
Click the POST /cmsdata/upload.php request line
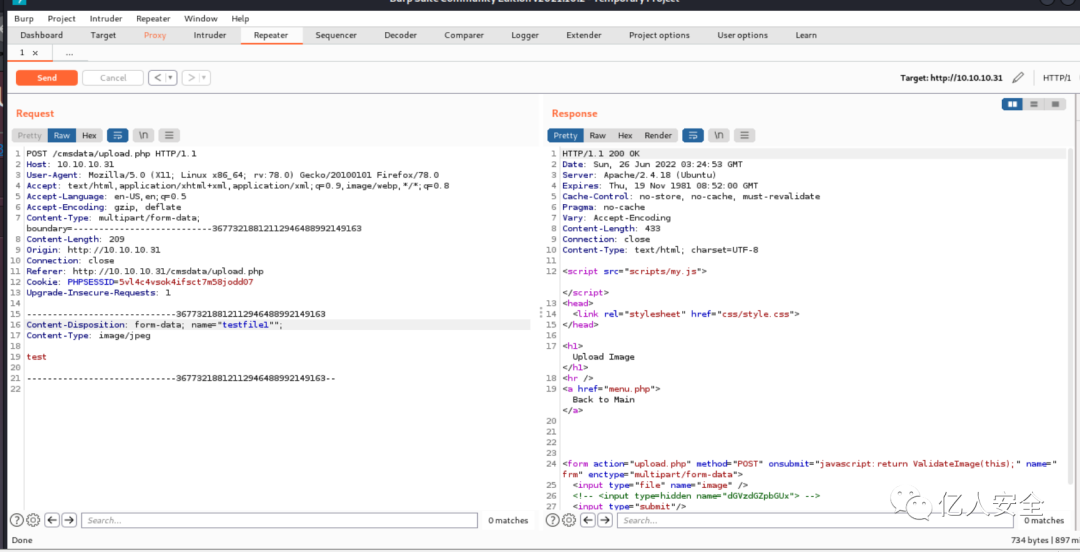click(x=112, y=154)
